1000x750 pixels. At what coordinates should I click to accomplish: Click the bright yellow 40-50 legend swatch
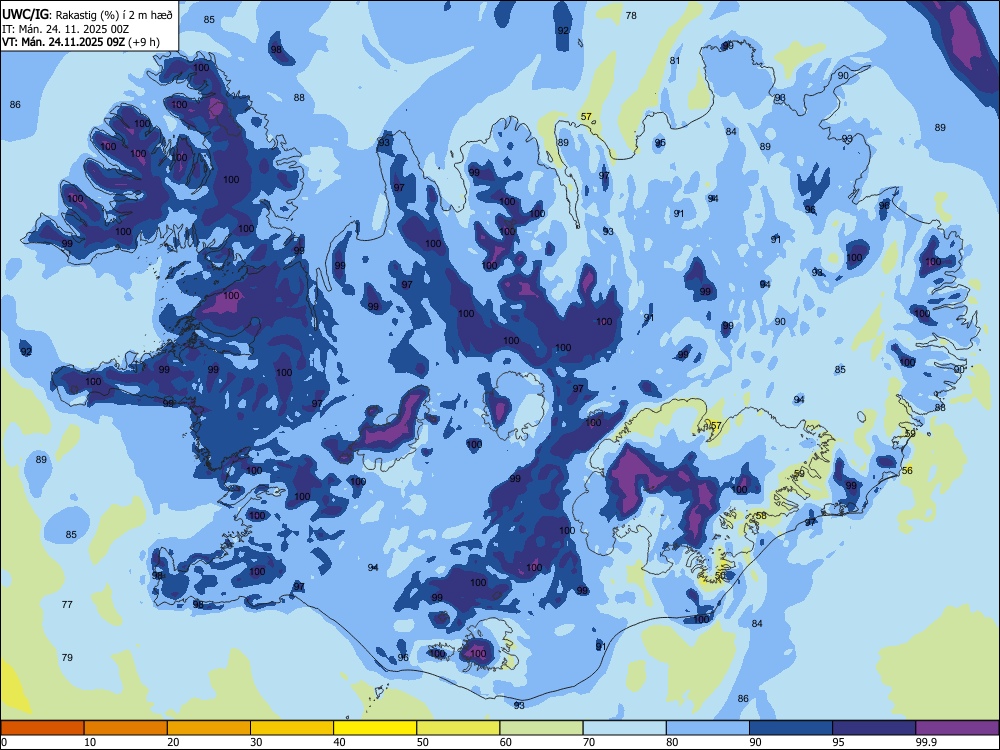click(x=375, y=728)
